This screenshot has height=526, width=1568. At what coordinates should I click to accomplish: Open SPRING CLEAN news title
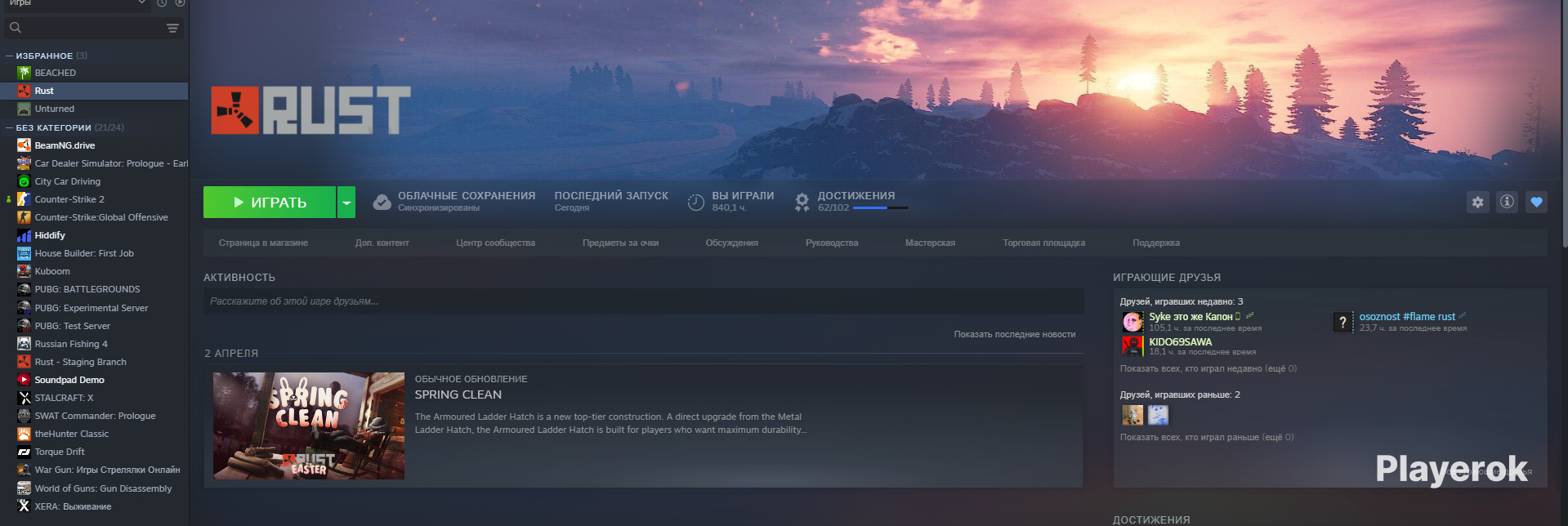[x=458, y=394]
